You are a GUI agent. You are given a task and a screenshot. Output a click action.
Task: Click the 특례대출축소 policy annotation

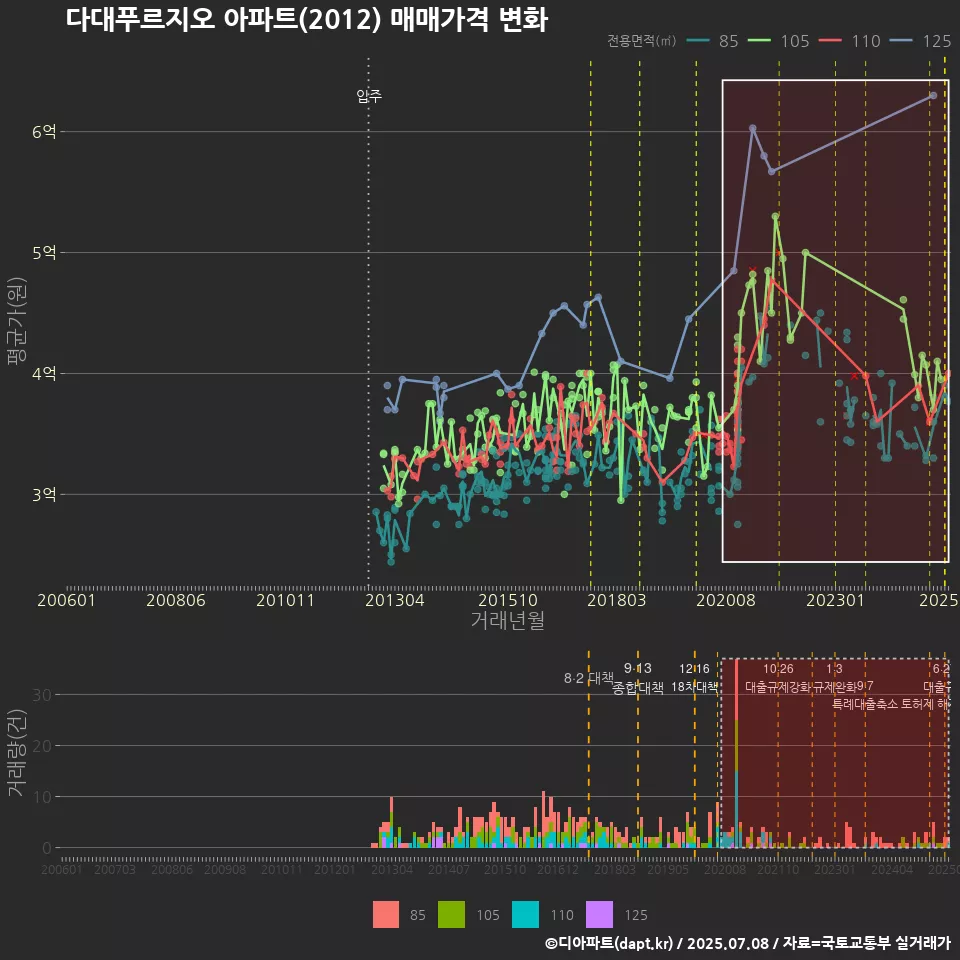864,704
